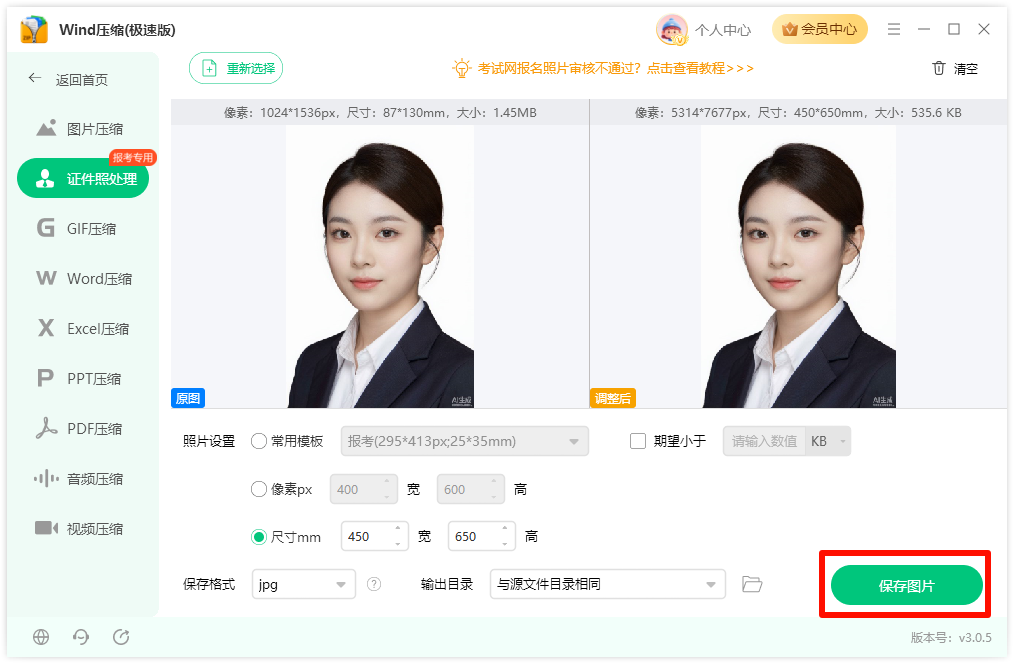Click the globe icon at bottom left

(41, 637)
